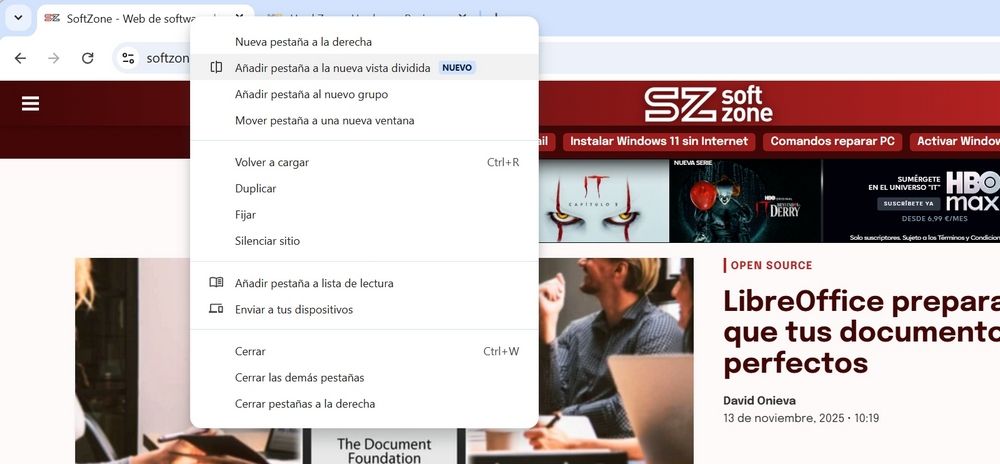Click the reading list book icon

tap(216, 282)
